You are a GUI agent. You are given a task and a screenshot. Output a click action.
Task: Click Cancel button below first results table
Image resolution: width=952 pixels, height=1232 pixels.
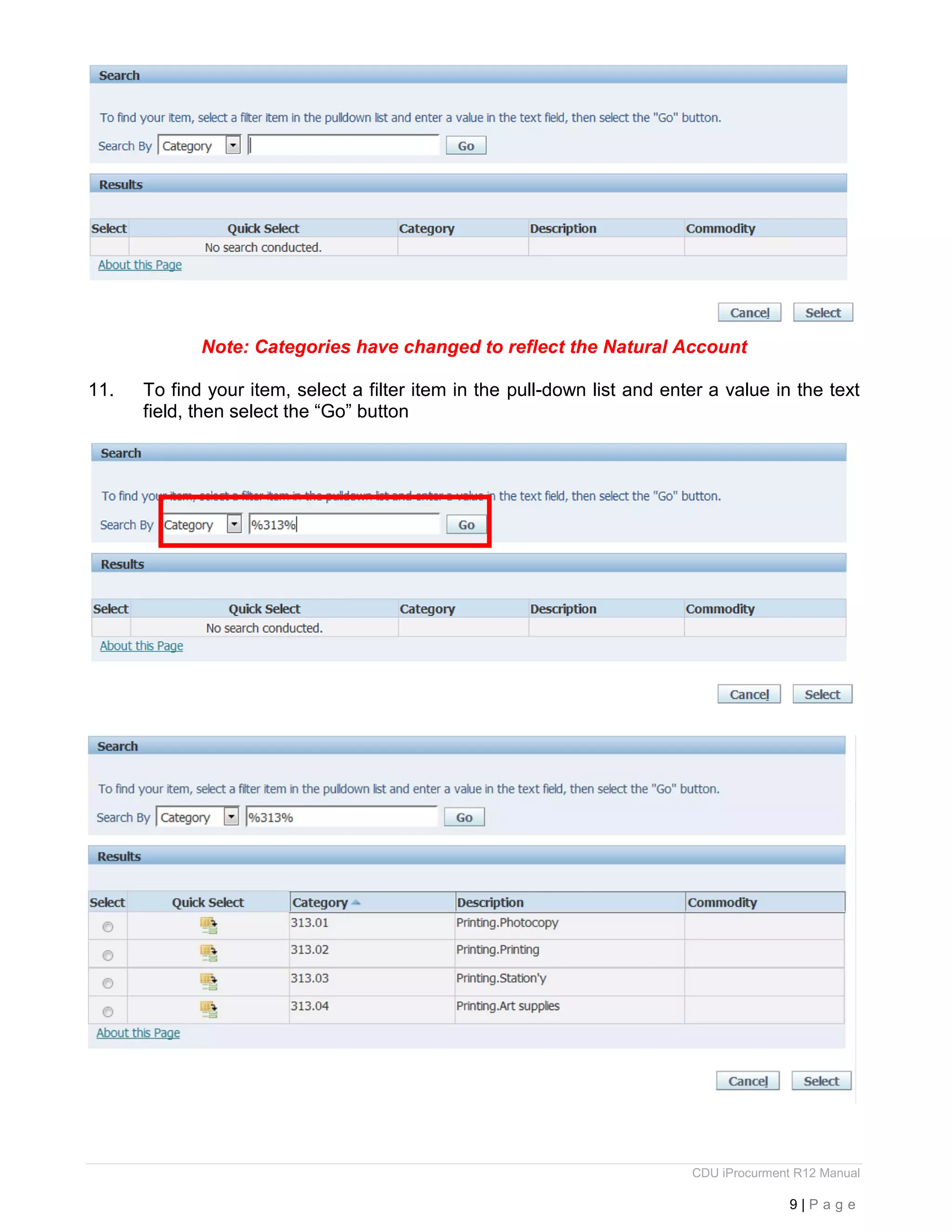click(749, 312)
